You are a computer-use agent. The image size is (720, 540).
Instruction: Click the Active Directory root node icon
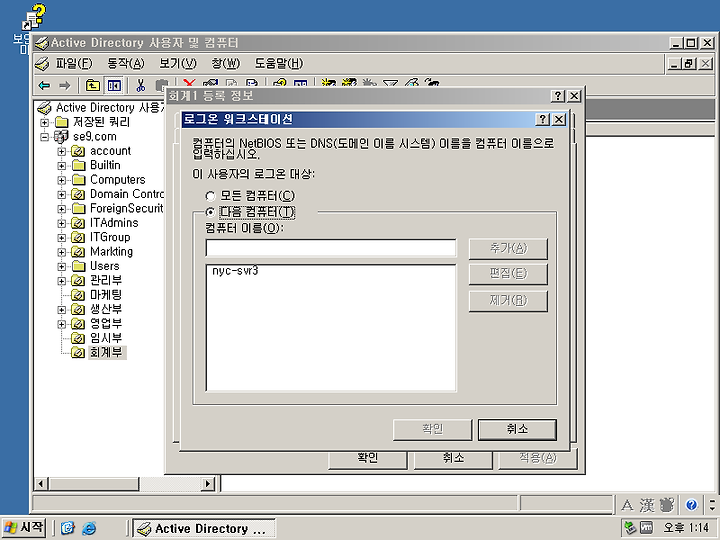44,108
